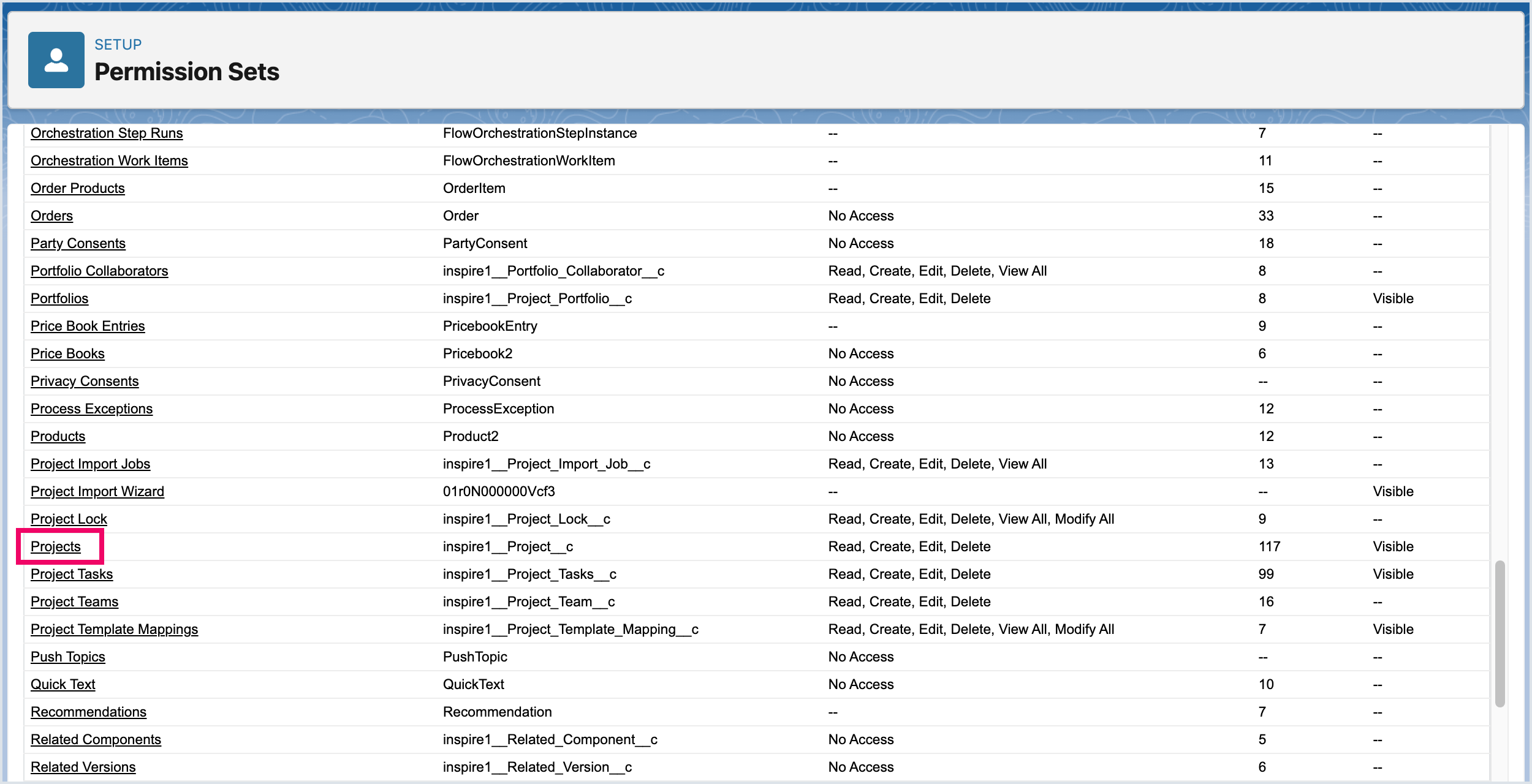Viewport: 1532px width, 784px height.
Task: Open the Portfolio Collaborators link
Action: pos(99,271)
